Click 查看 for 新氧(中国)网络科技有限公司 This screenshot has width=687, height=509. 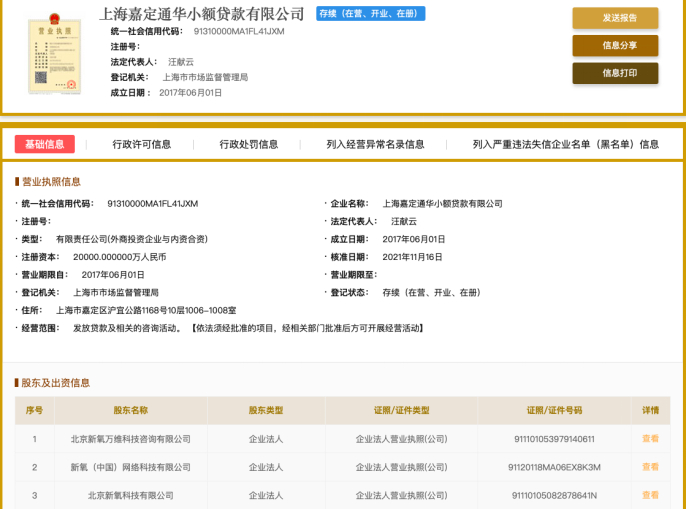coord(650,467)
